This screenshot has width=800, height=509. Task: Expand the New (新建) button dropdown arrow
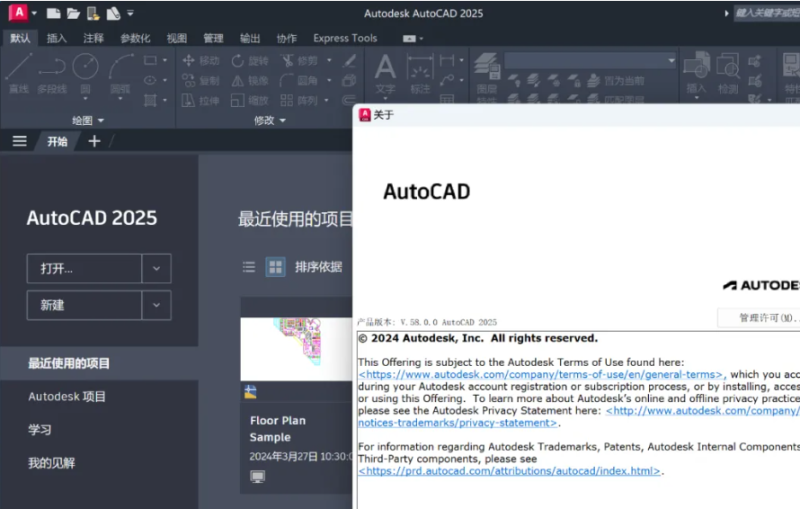[157, 305]
